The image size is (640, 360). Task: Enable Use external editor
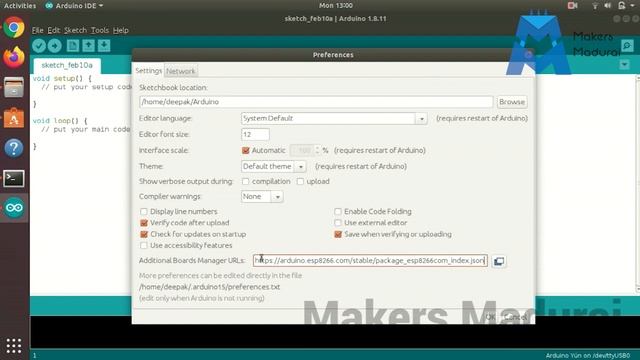[x=338, y=223]
